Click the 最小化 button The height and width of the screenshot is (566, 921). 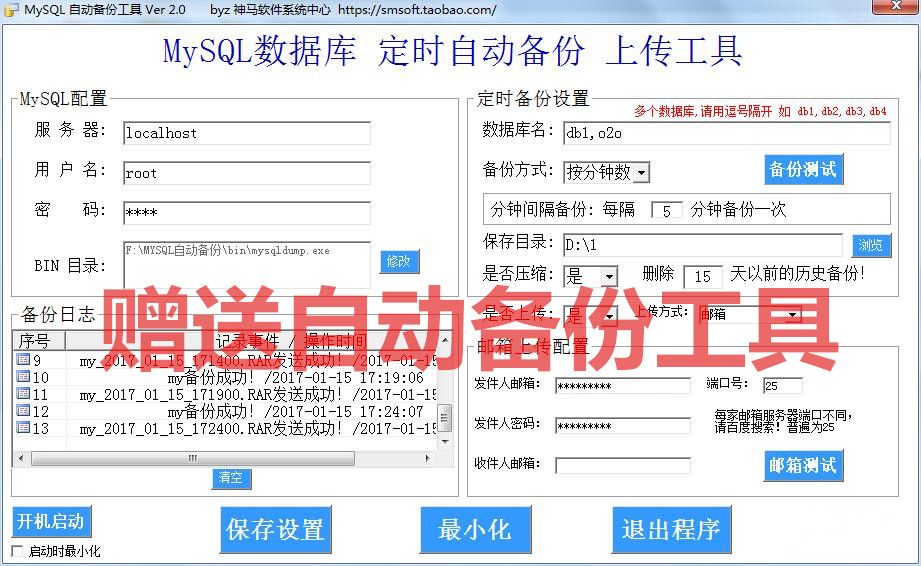point(475,530)
